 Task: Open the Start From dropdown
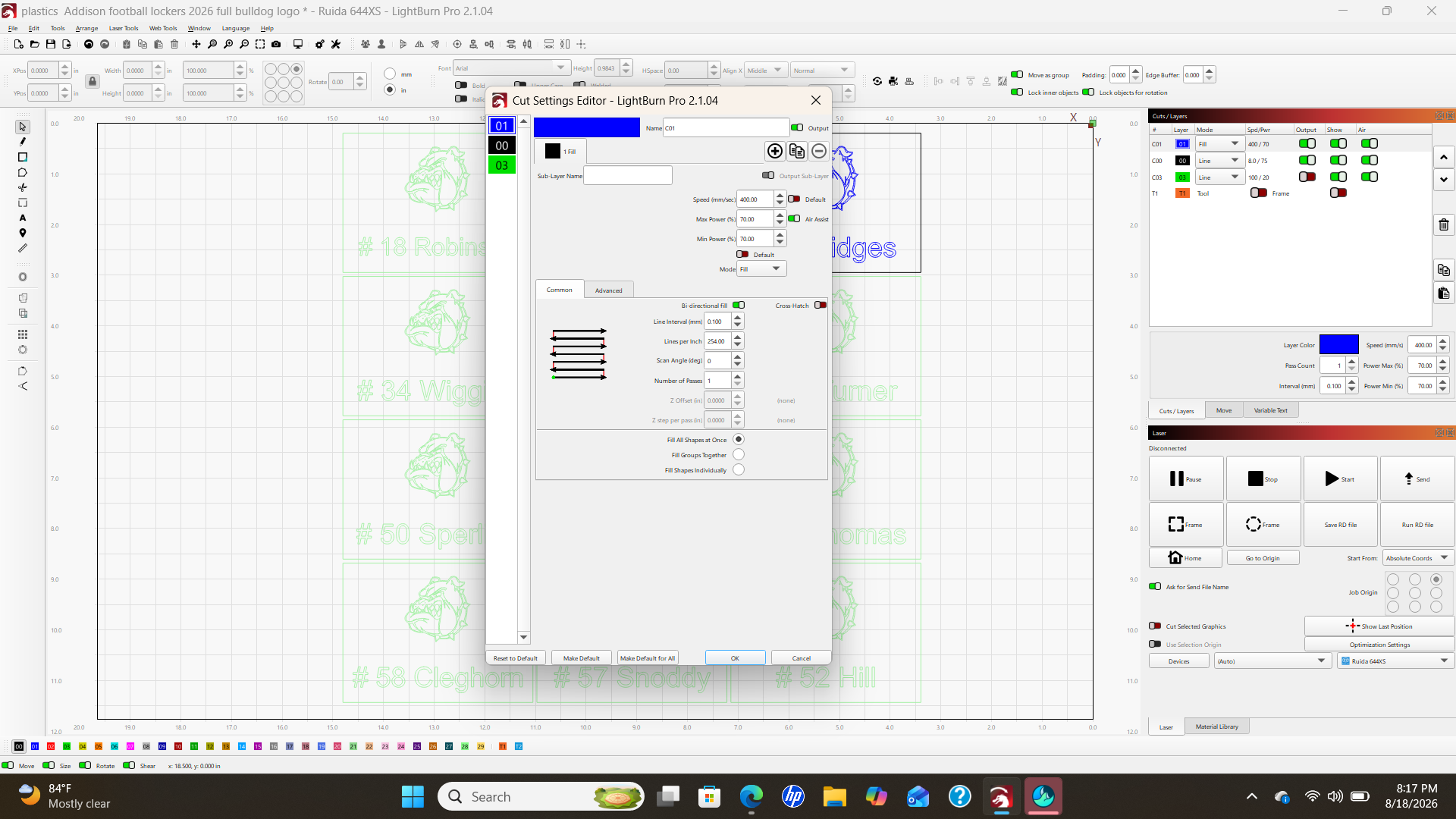click(1418, 557)
